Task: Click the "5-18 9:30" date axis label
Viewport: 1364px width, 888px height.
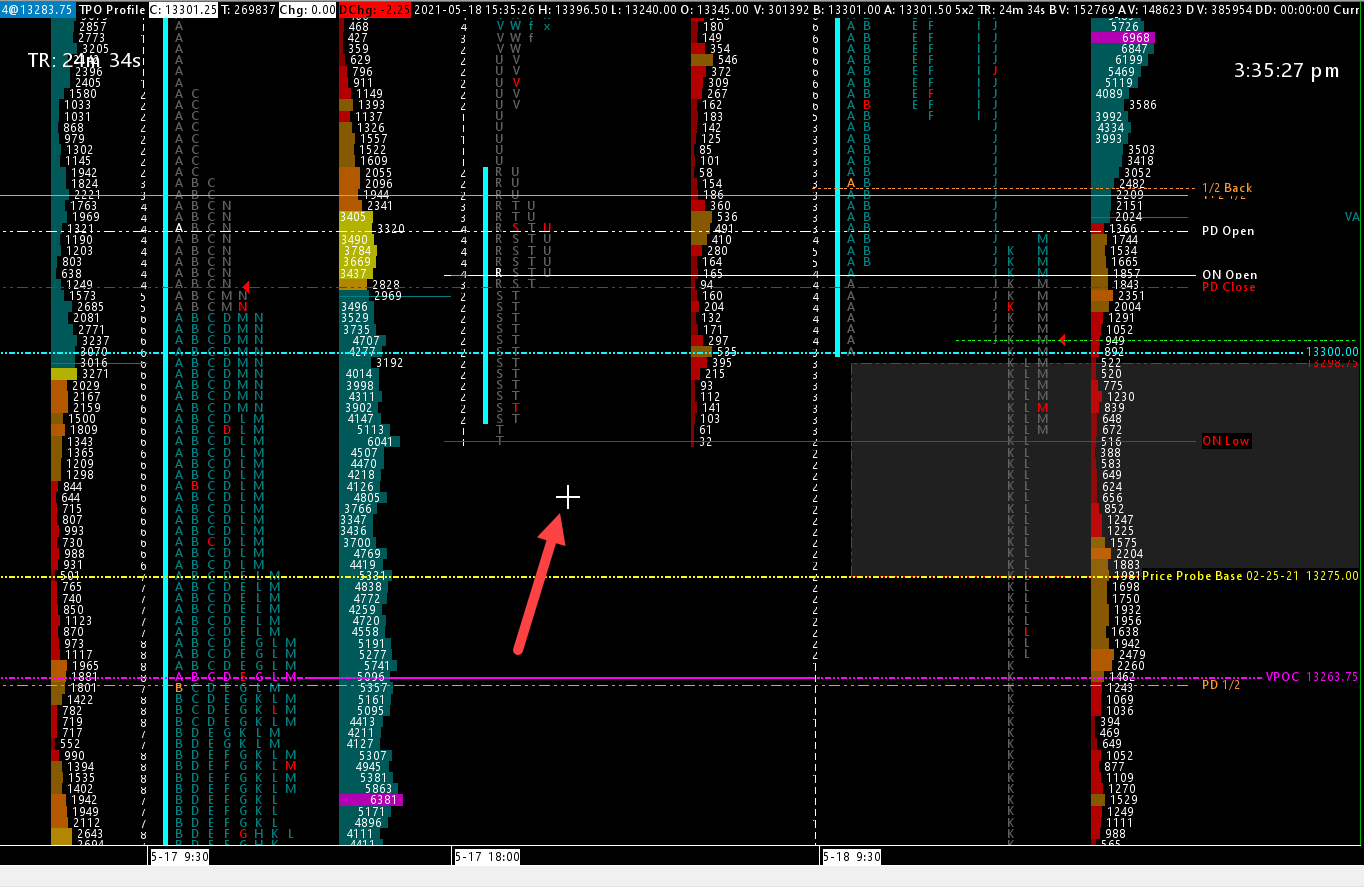Action: click(851, 857)
